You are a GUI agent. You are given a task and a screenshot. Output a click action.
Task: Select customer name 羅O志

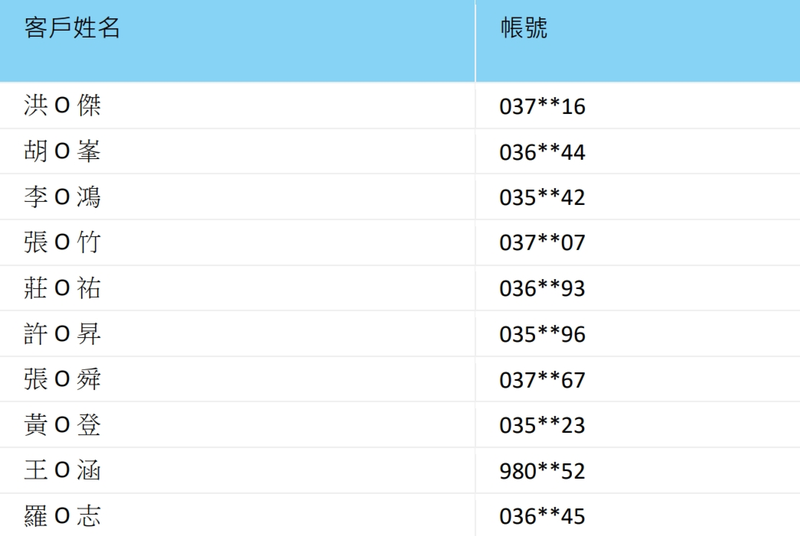(x=62, y=517)
